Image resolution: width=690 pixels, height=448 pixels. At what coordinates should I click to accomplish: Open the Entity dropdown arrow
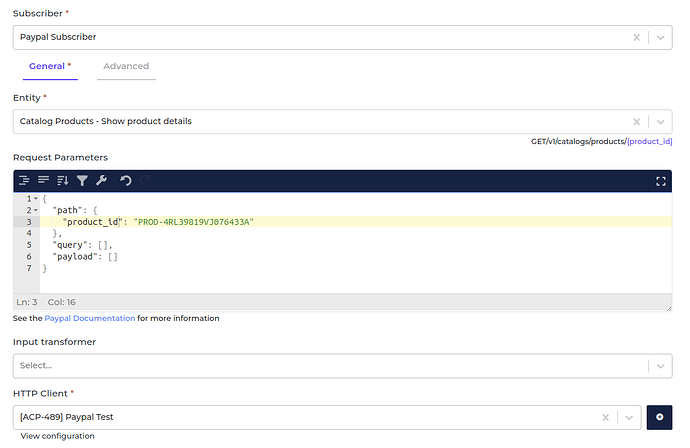tap(661, 122)
